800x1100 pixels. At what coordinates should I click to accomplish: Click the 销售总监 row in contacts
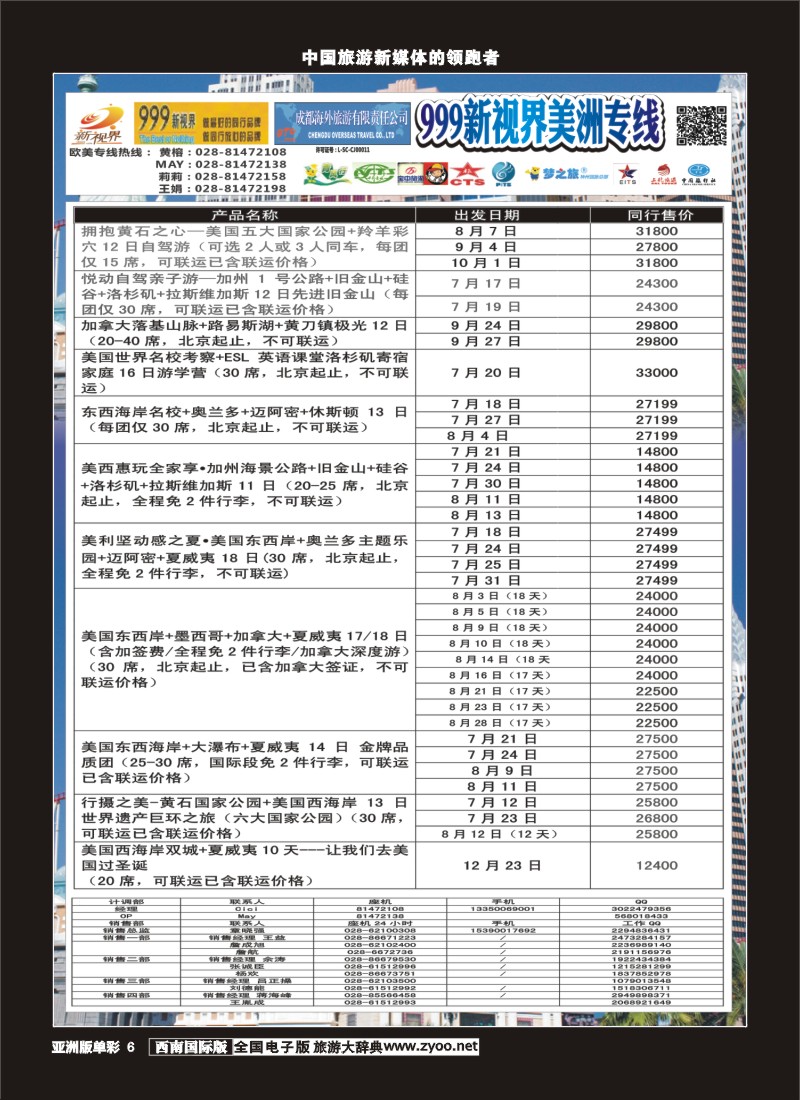point(399,930)
